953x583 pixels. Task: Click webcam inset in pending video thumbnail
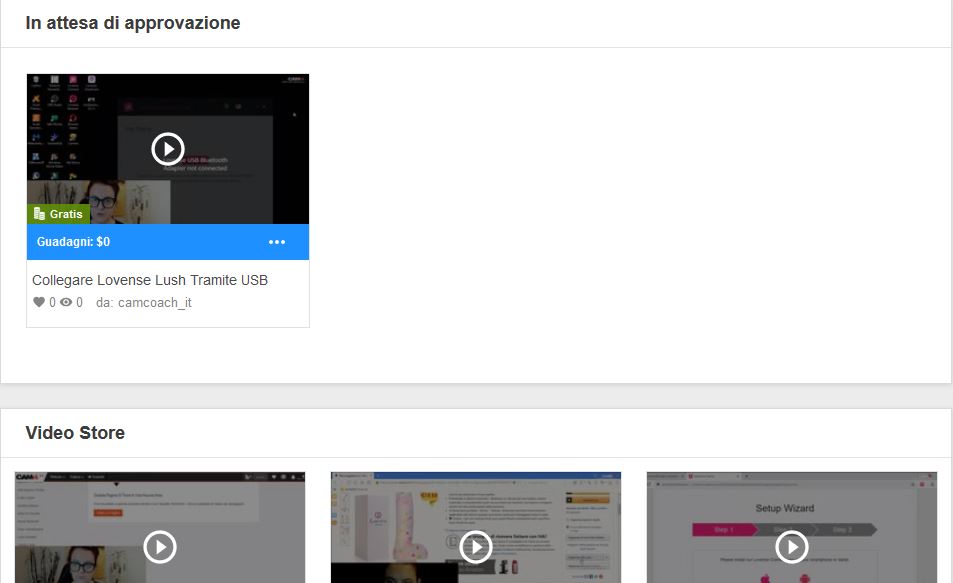[x=98, y=203]
